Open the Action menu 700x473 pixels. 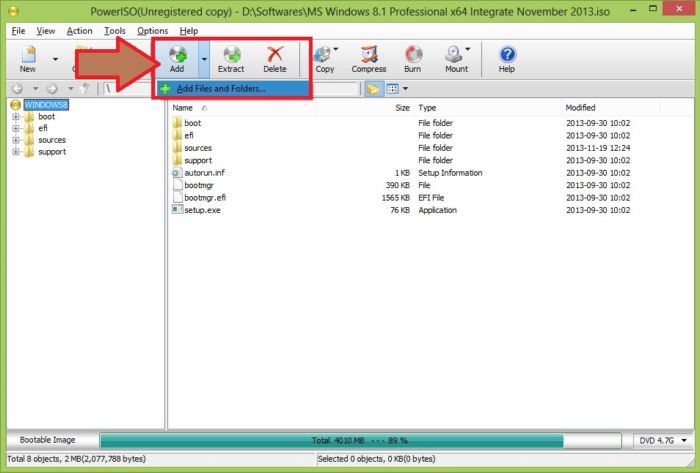(x=79, y=31)
